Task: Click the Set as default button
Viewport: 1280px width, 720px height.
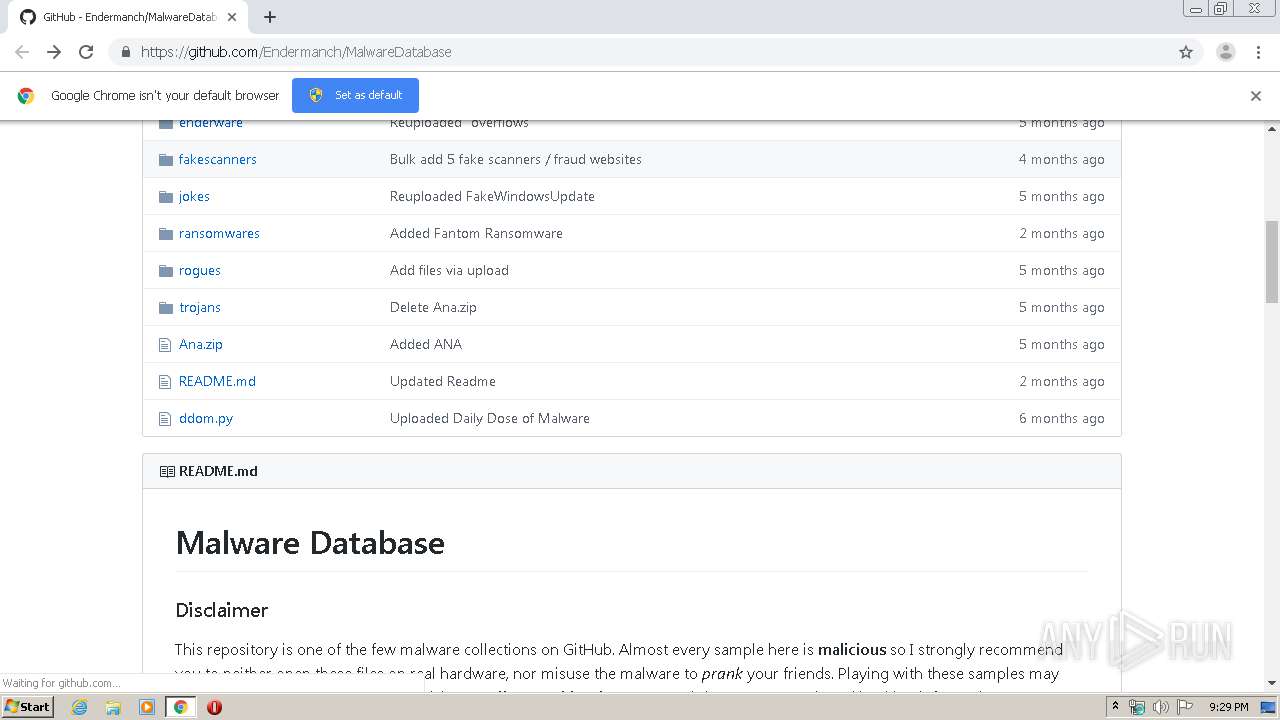Action: coord(355,95)
